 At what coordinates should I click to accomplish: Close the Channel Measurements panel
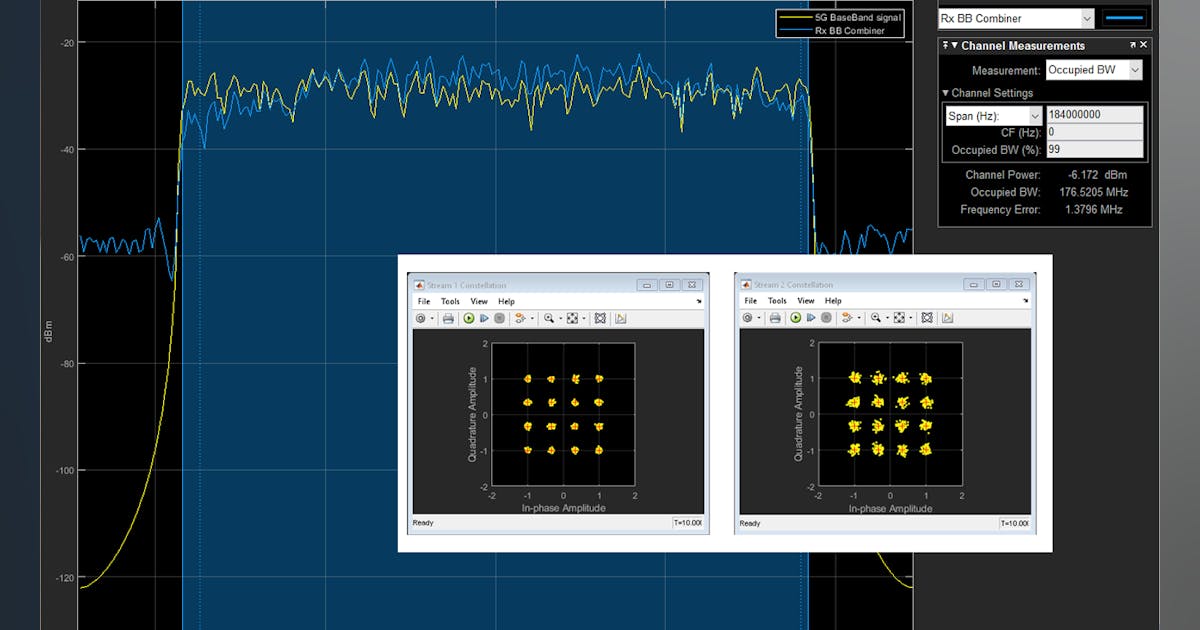tap(1144, 45)
